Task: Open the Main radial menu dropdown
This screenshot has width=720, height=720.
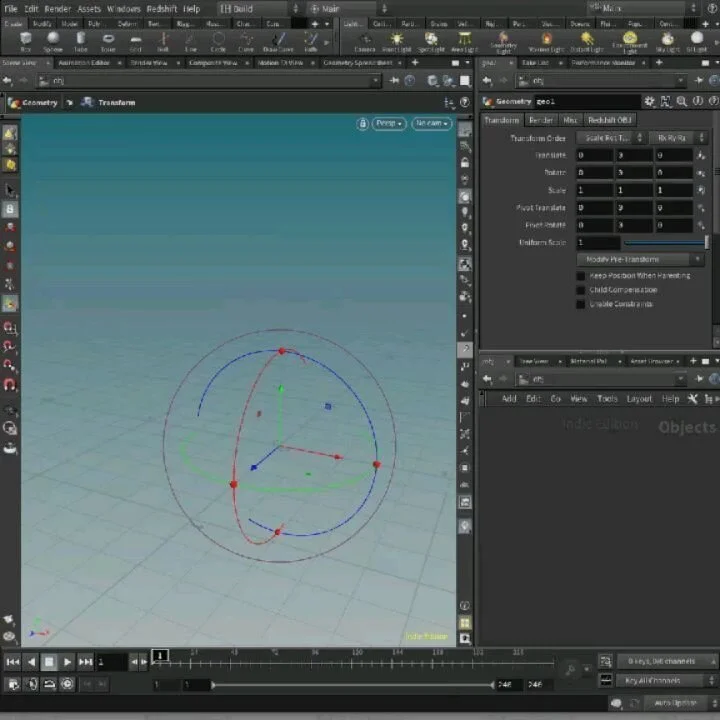Action: click(x=348, y=9)
